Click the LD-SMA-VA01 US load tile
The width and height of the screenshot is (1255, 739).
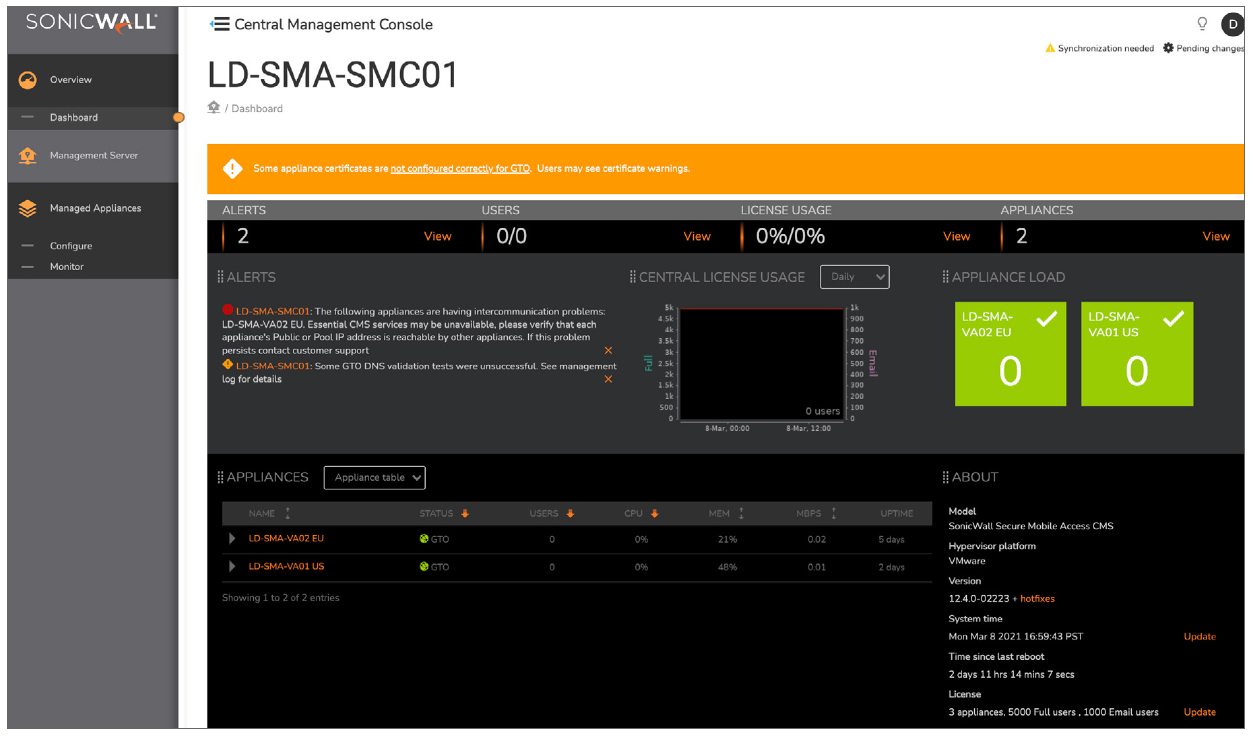pos(1137,354)
